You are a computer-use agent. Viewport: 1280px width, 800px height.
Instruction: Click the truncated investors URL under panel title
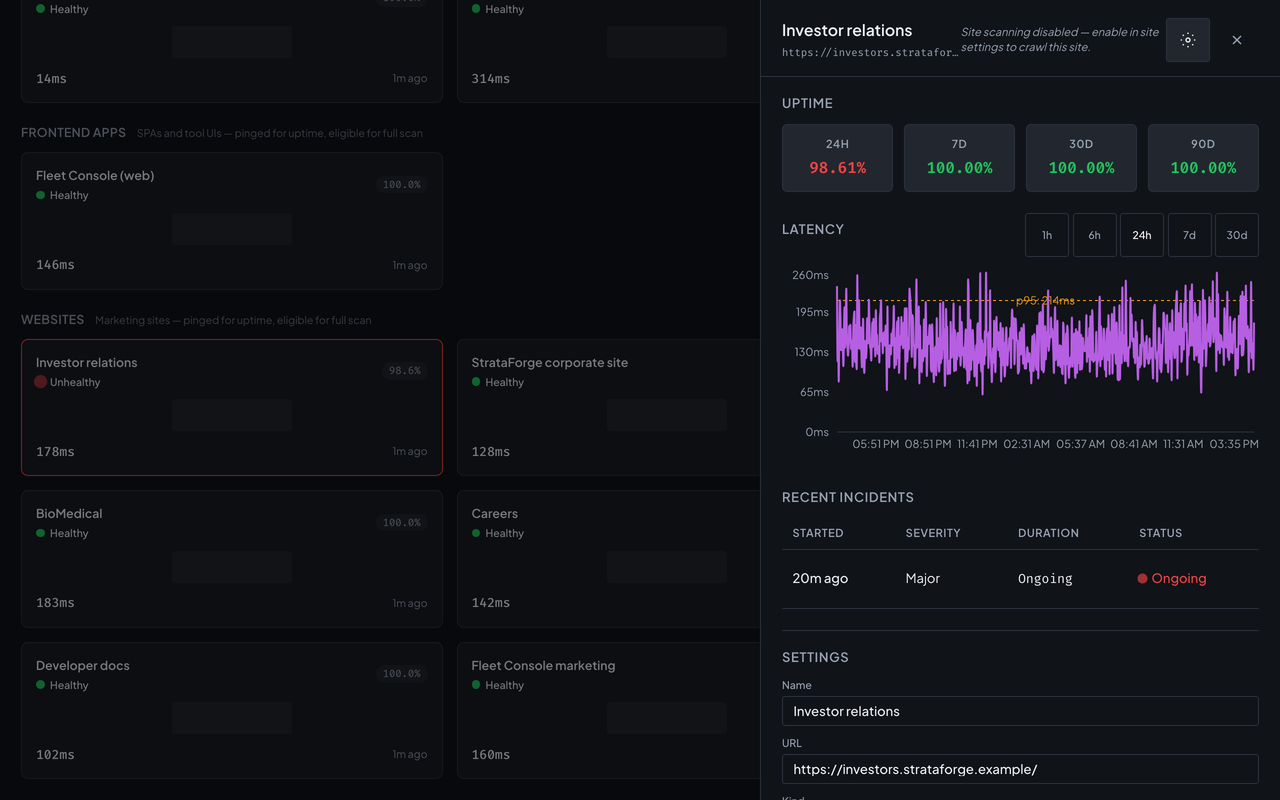click(870, 52)
